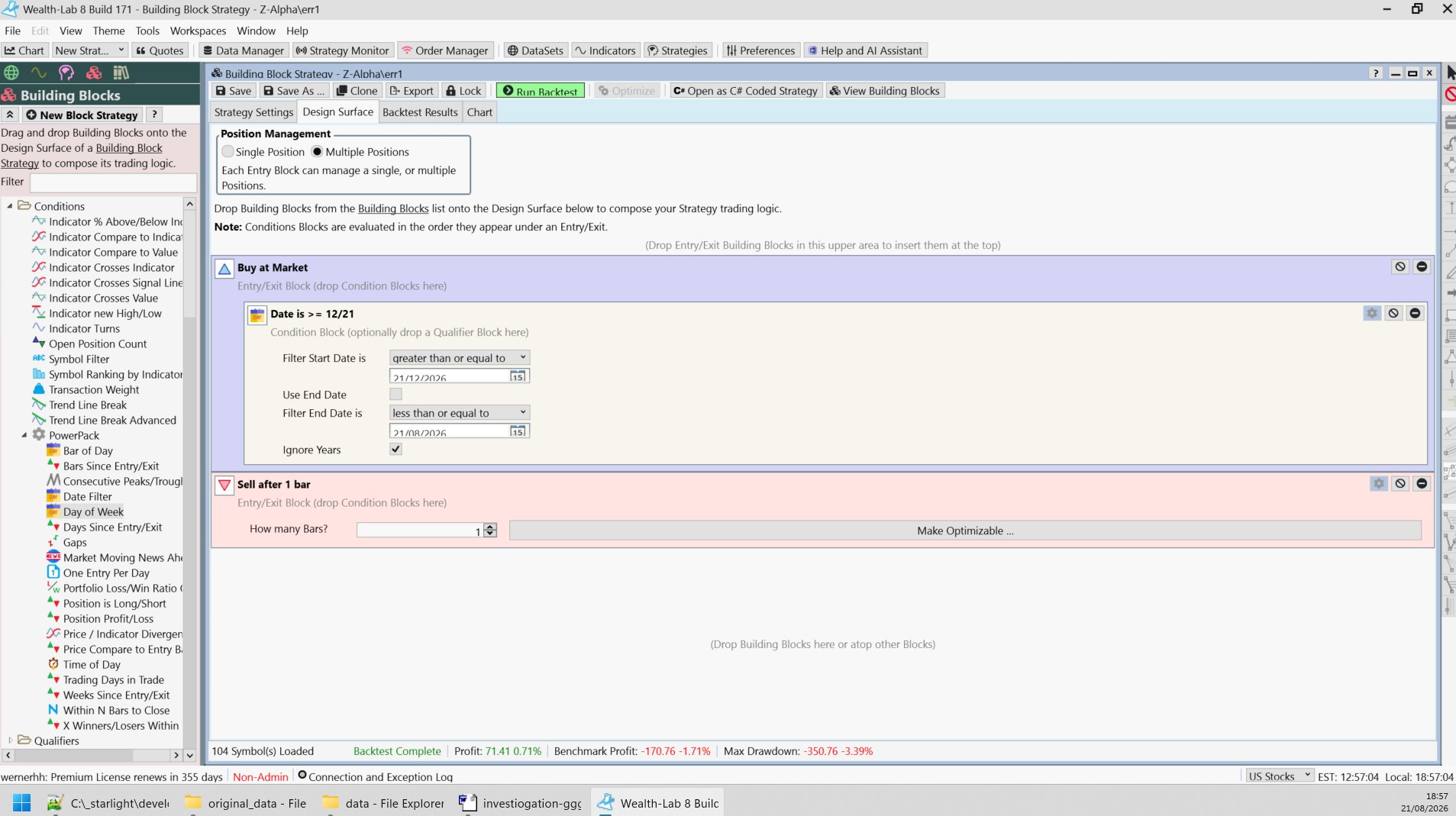This screenshot has width=1456, height=816.
Task: Export the strategy
Action: [x=412, y=91]
